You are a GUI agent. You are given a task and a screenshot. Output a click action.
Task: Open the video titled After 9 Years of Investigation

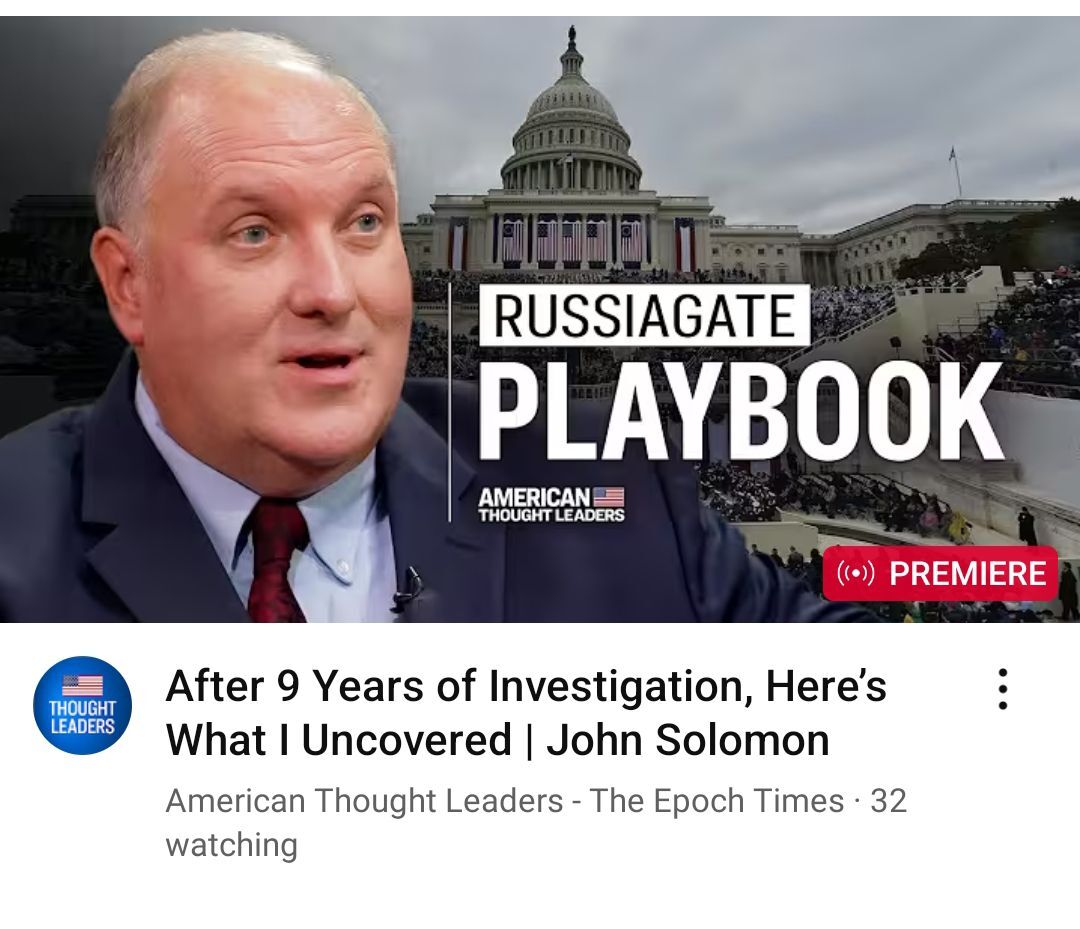coord(526,713)
